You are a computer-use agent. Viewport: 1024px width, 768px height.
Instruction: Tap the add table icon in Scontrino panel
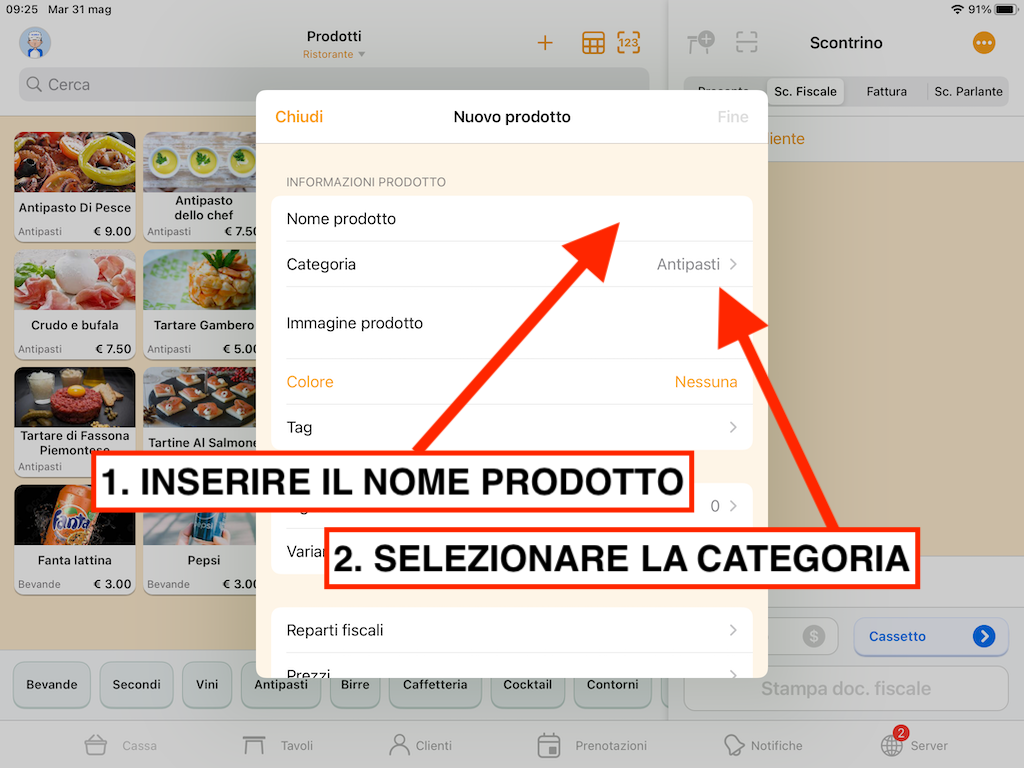[701, 42]
